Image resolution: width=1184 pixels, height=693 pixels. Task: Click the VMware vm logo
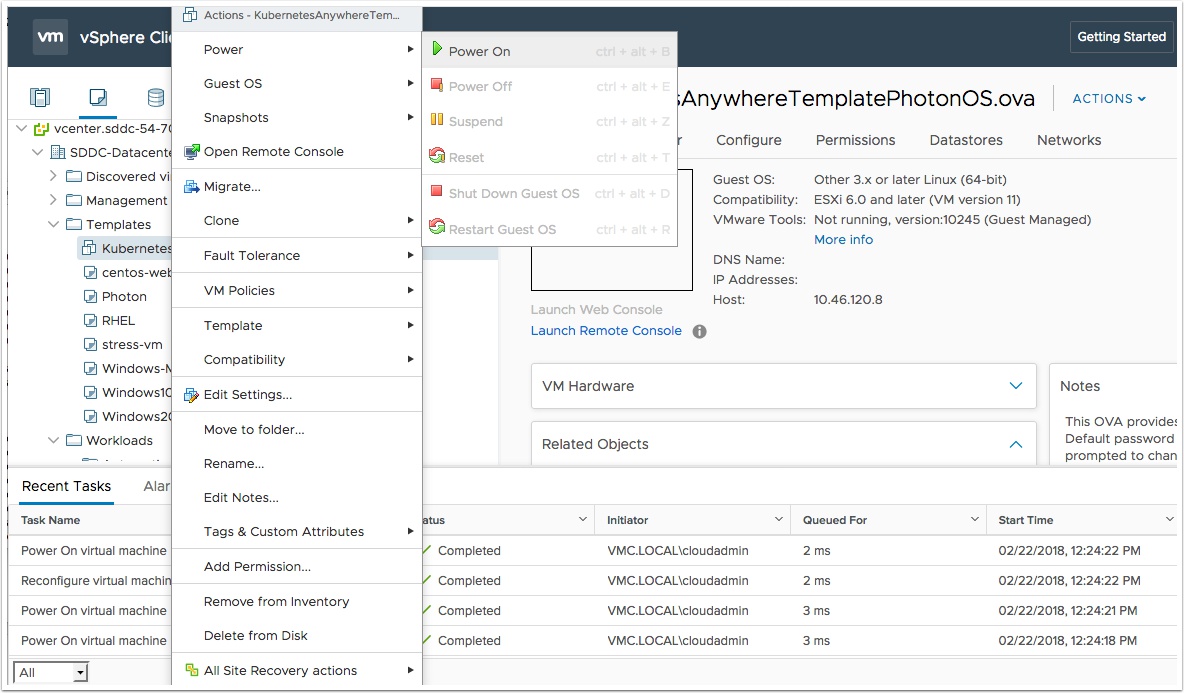[51, 37]
